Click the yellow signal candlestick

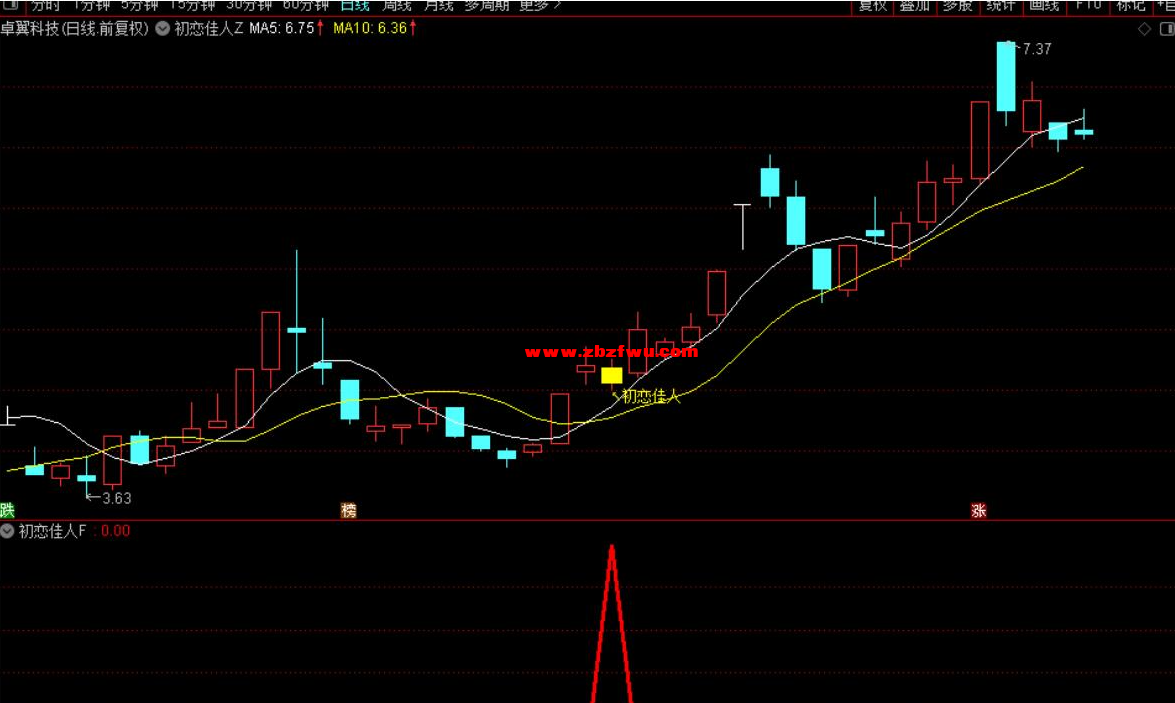point(611,375)
